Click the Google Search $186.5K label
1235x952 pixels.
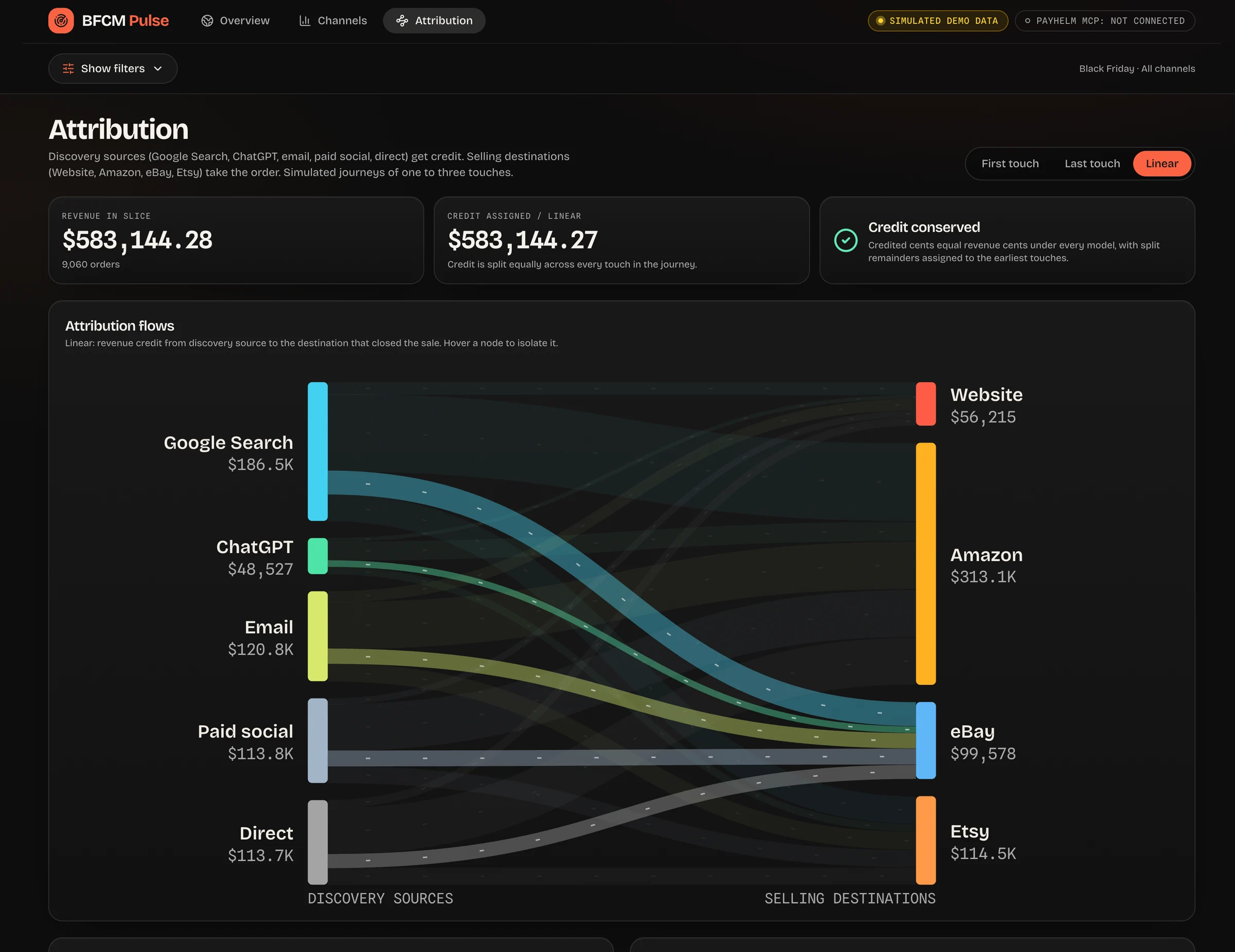coord(228,453)
